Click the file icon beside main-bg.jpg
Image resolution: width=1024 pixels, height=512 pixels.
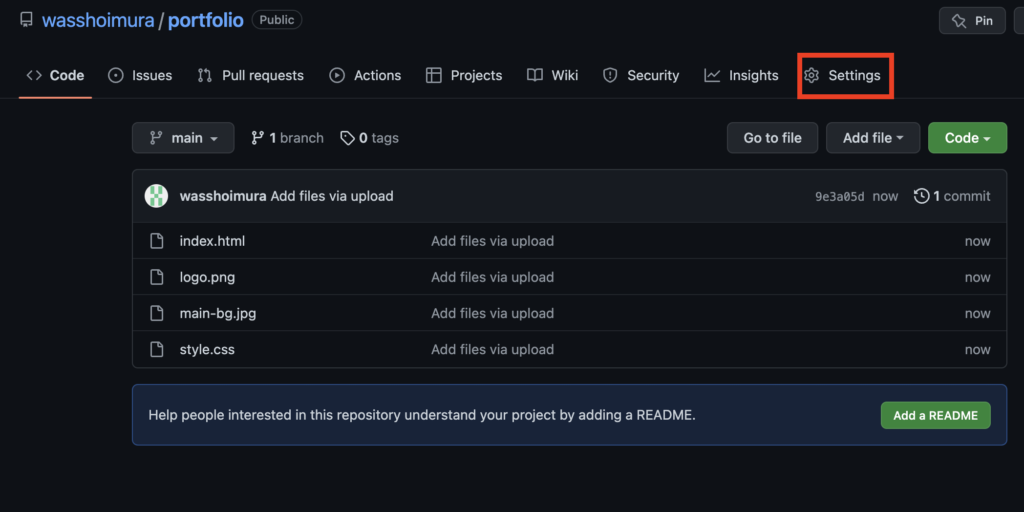[x=157, y=313]
